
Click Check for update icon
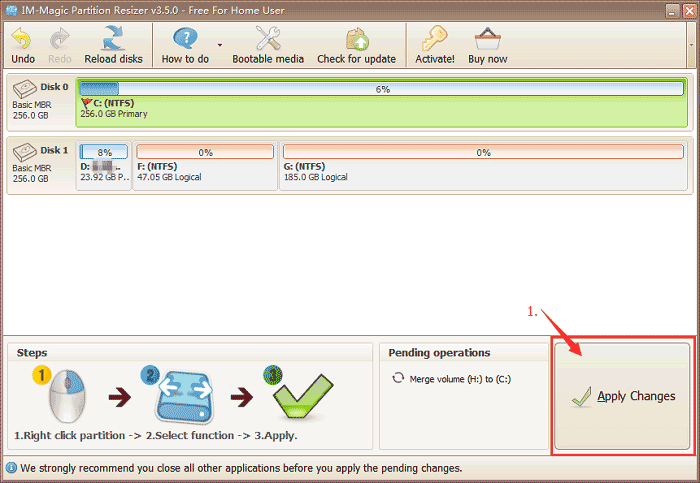[357, 39]
